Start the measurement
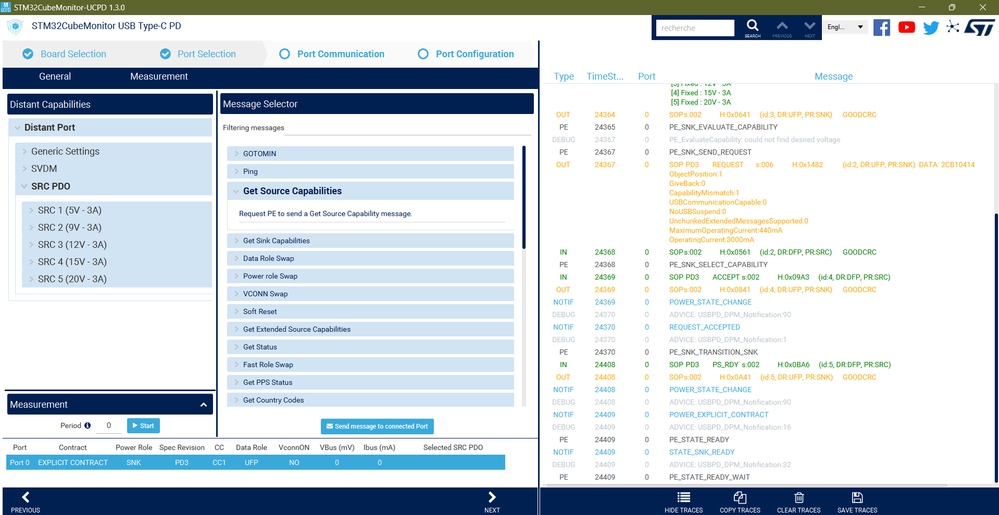The width and height of the screenshot is (999, 515). pos(143,425)
